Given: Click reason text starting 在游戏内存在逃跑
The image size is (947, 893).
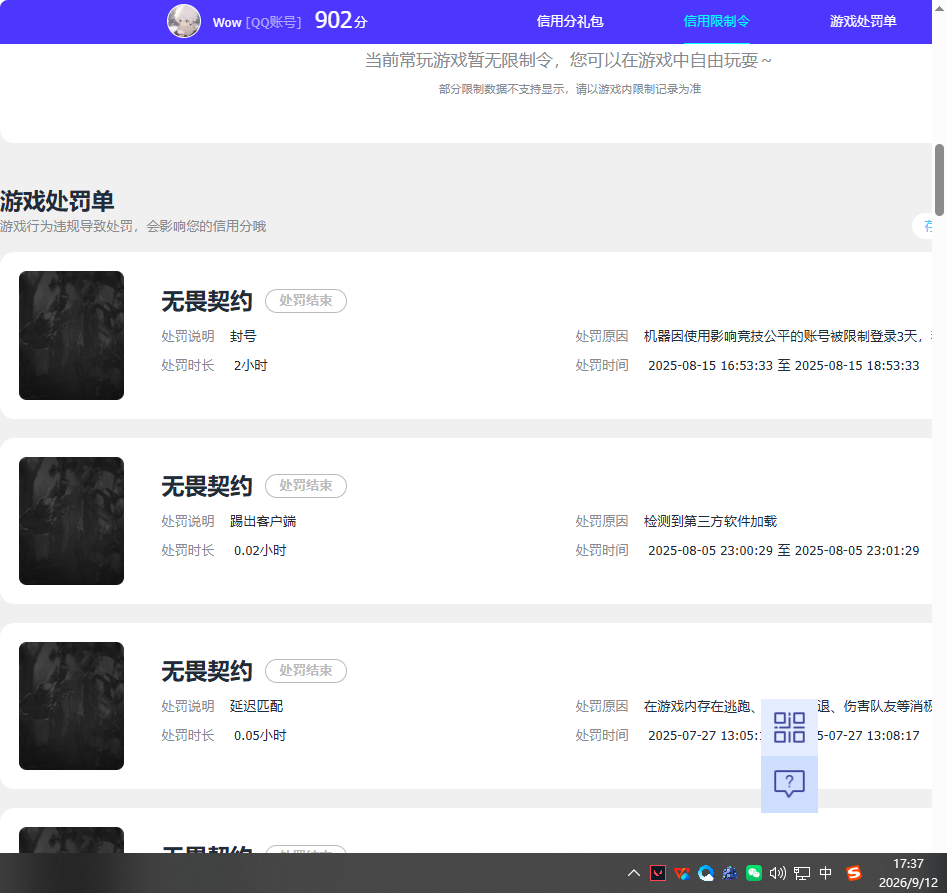Looking at the screenshot, I should point(788,706).
